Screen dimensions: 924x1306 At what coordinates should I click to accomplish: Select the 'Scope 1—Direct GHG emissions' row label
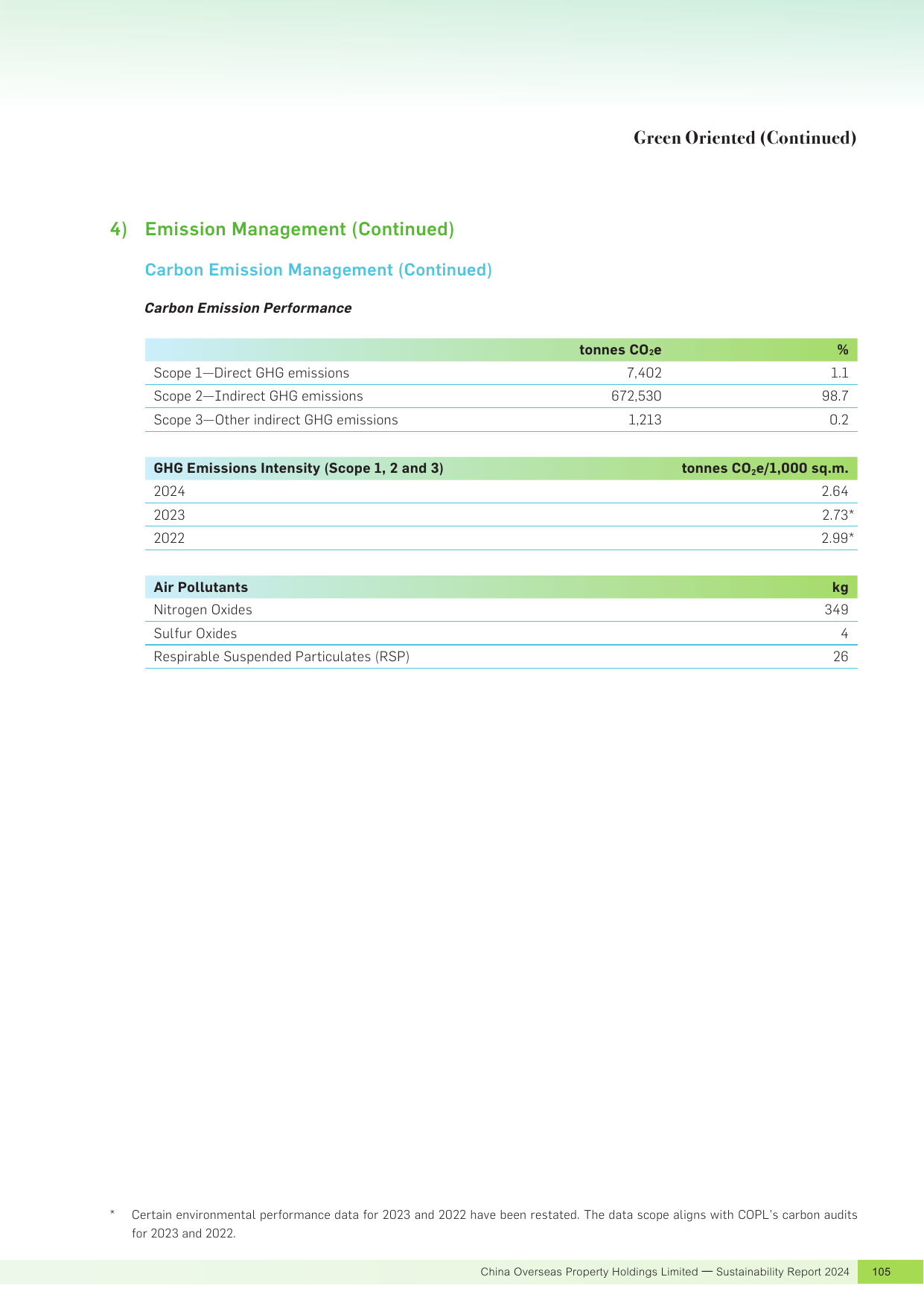click(251, 373)
